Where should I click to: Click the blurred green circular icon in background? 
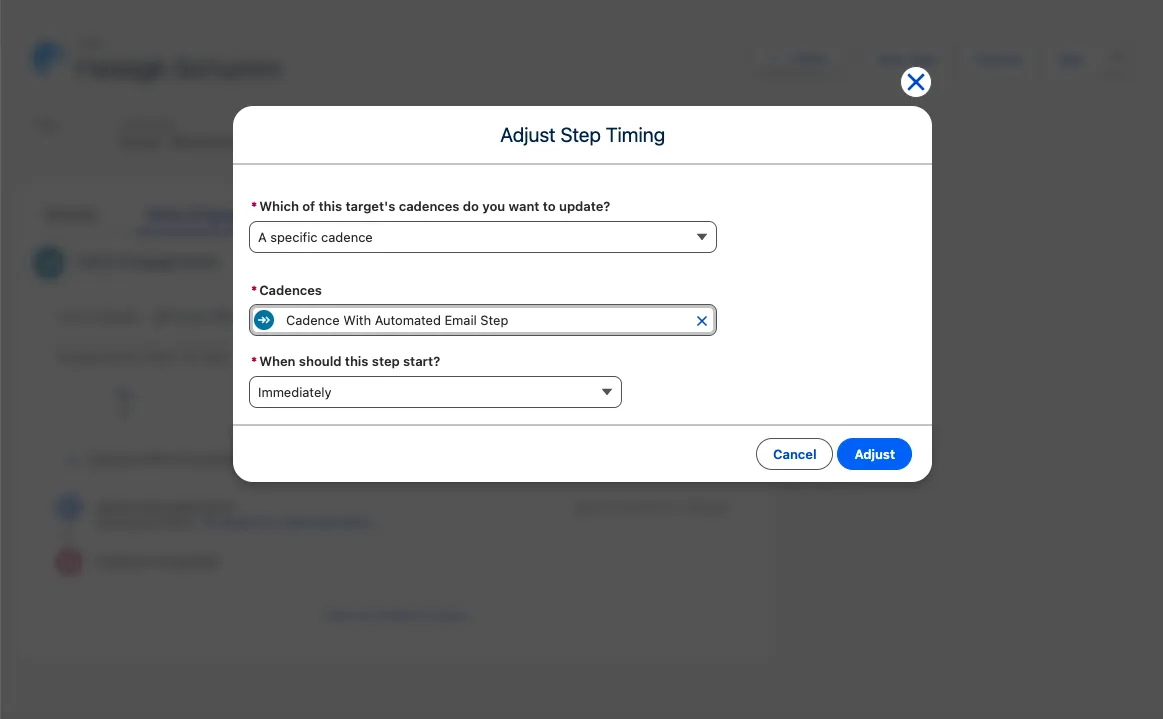(50, 263)
